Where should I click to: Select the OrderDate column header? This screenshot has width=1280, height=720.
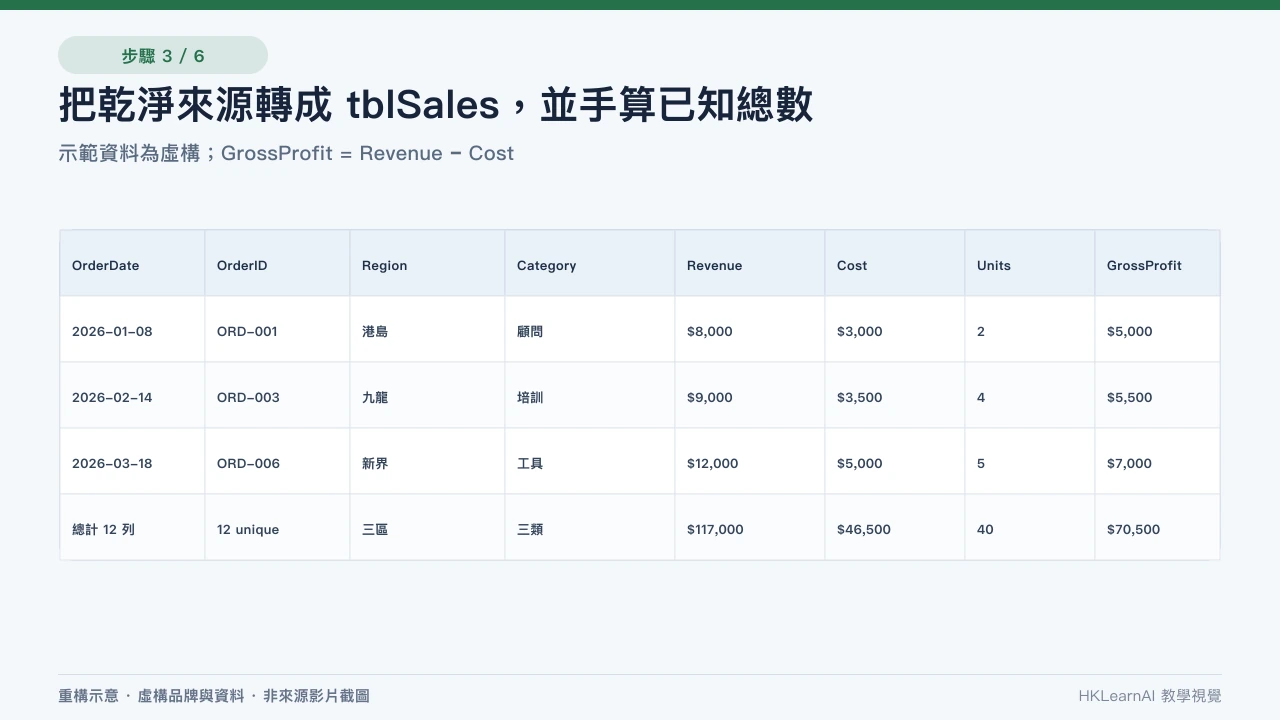click(x=132, y=264)
